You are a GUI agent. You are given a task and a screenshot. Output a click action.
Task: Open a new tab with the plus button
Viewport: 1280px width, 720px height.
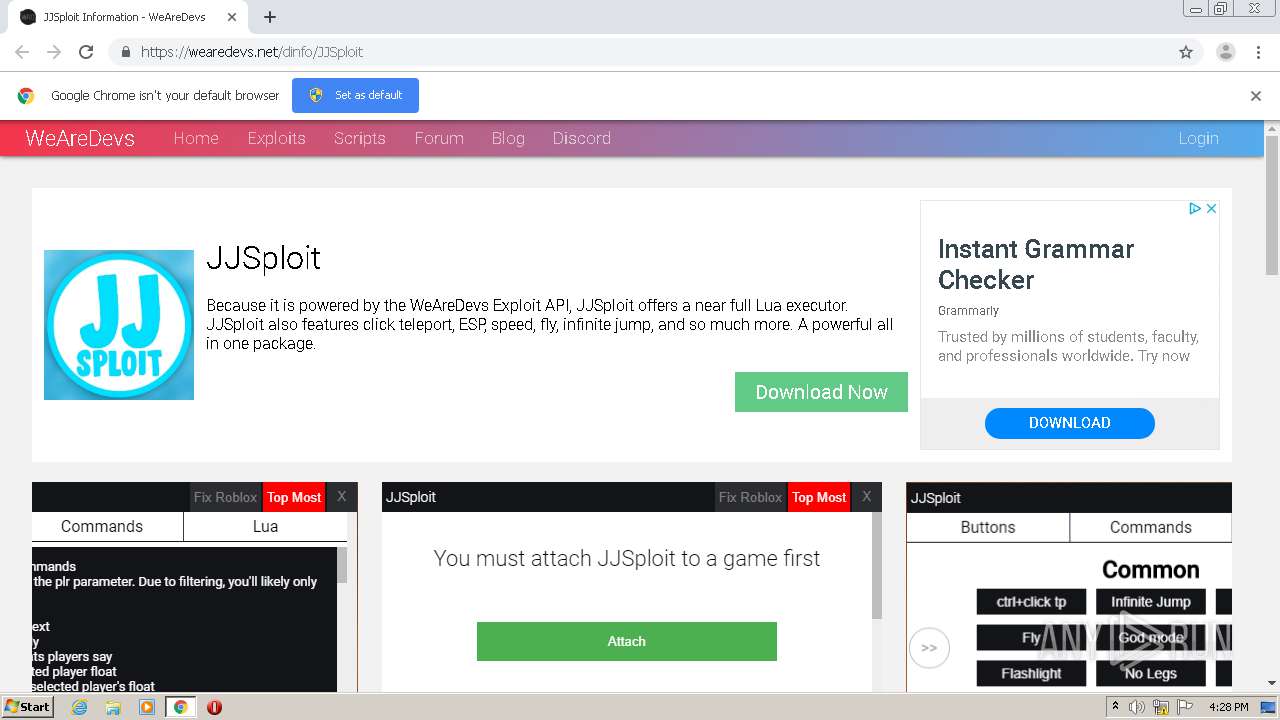pos(270,17)
